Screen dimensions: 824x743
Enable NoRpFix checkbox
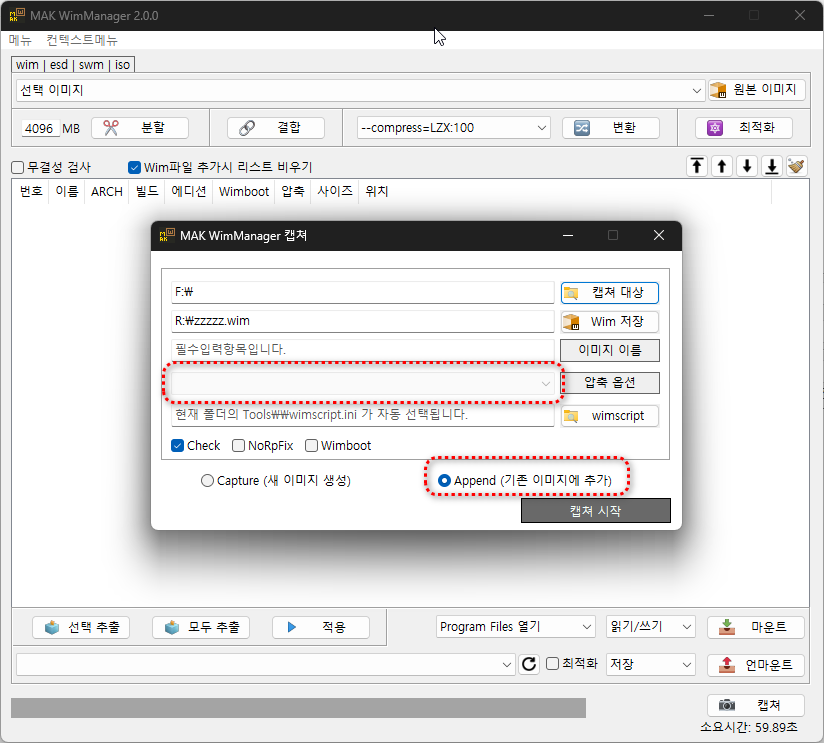238,446
